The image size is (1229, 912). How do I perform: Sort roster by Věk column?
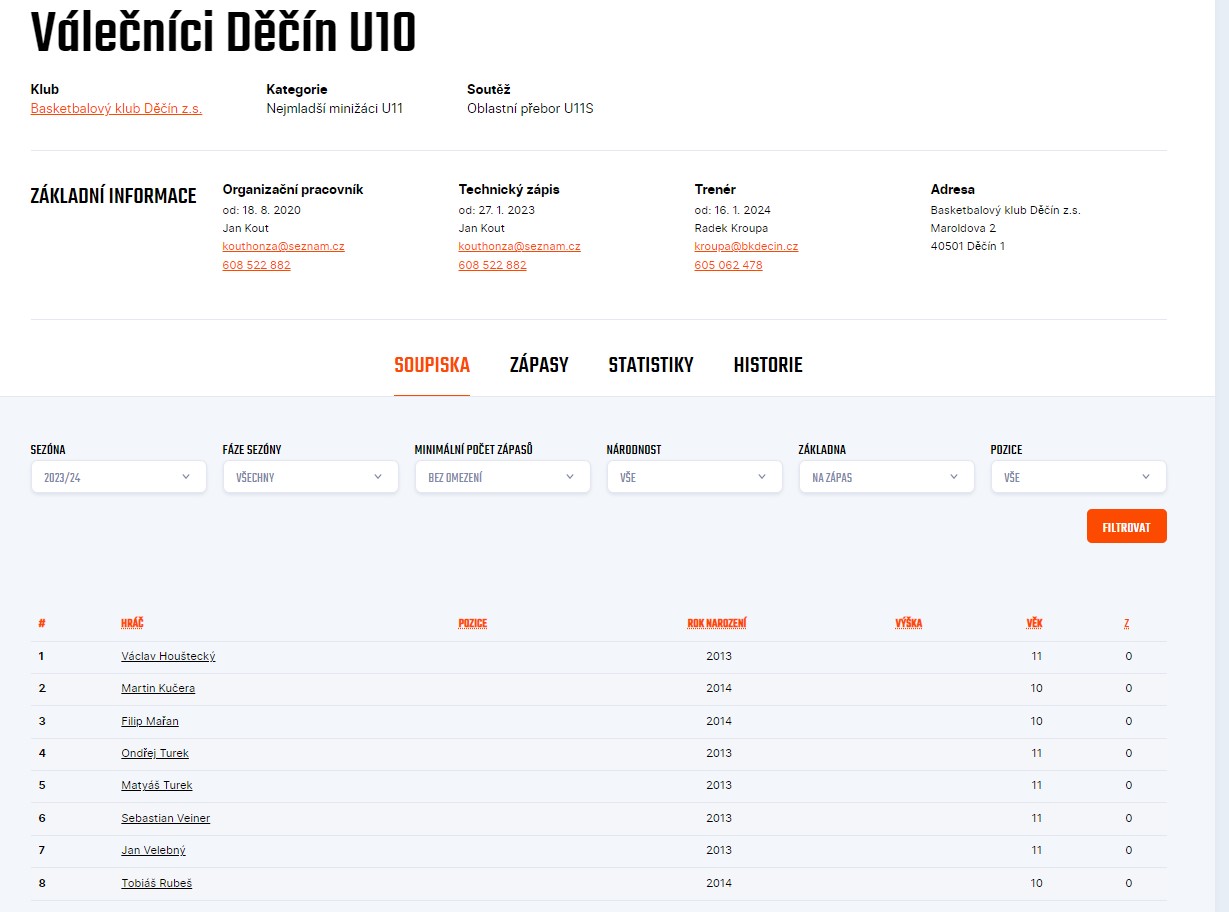point(1034,623)
